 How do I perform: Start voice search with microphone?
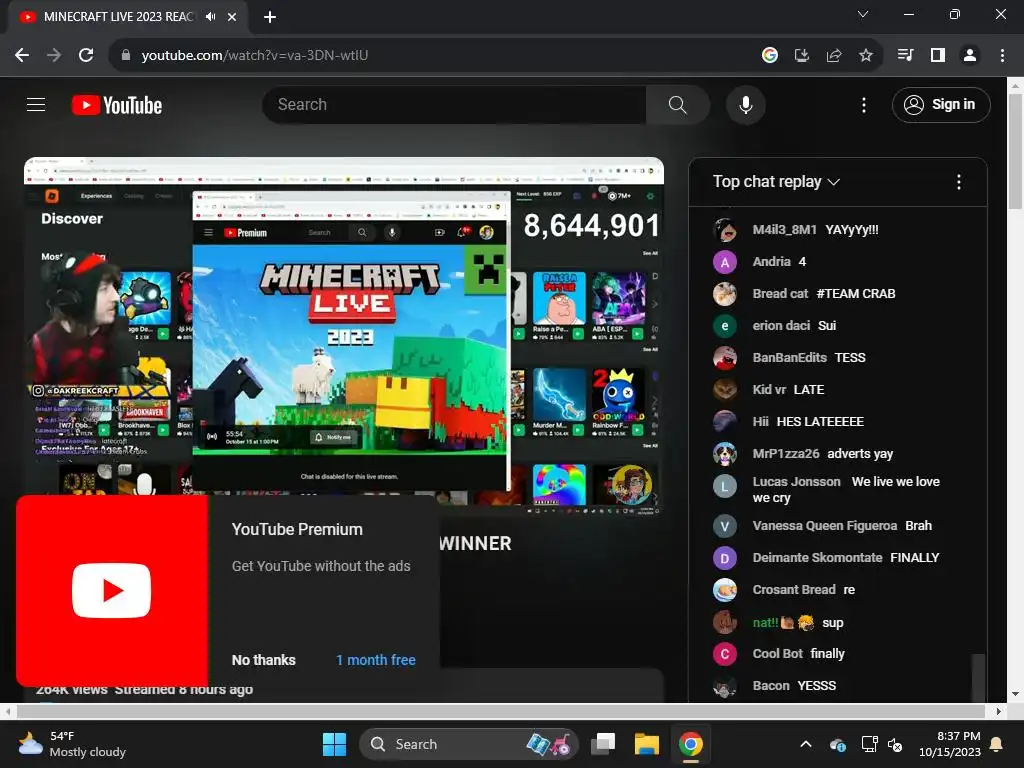tap(745, 104)
